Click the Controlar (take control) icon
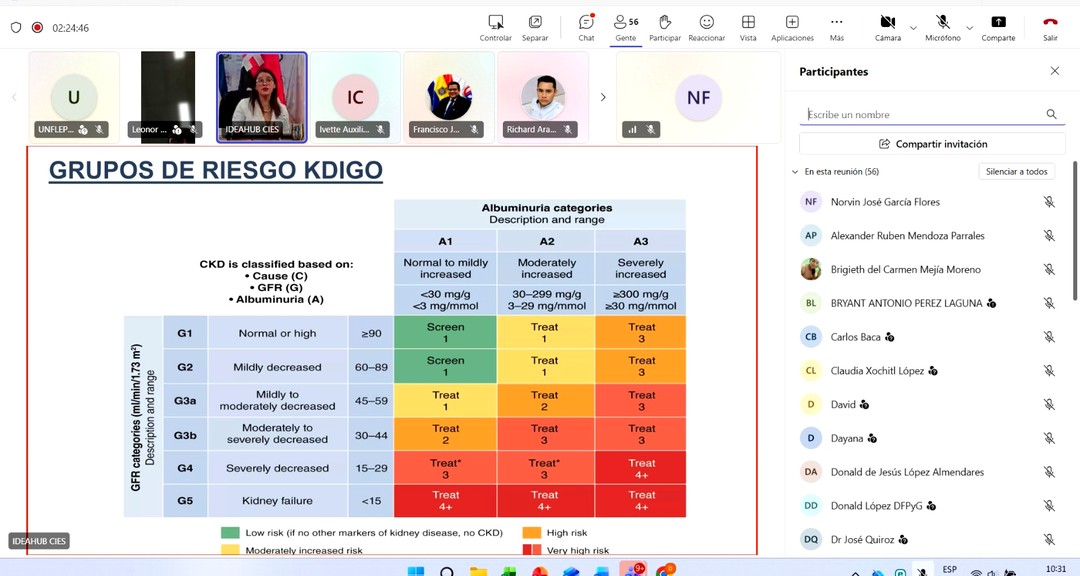This screenshot has height=576, width=1080. [x=495, y=23]
